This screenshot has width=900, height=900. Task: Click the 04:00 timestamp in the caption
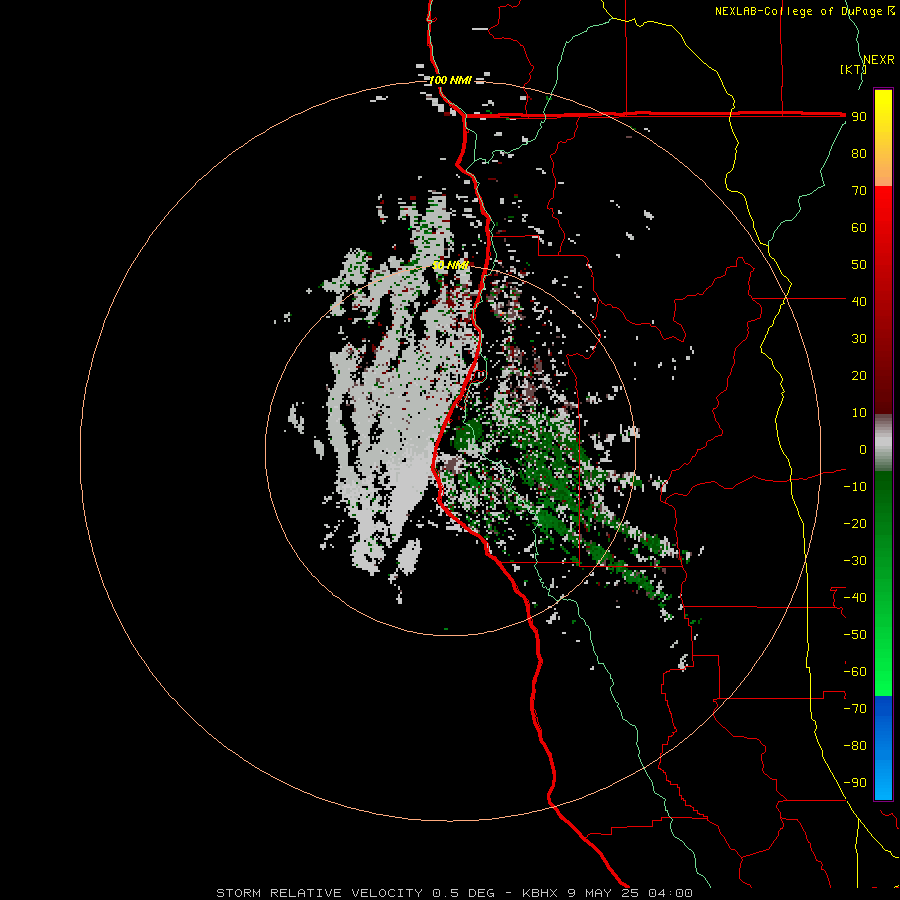[x=670, y=893]
